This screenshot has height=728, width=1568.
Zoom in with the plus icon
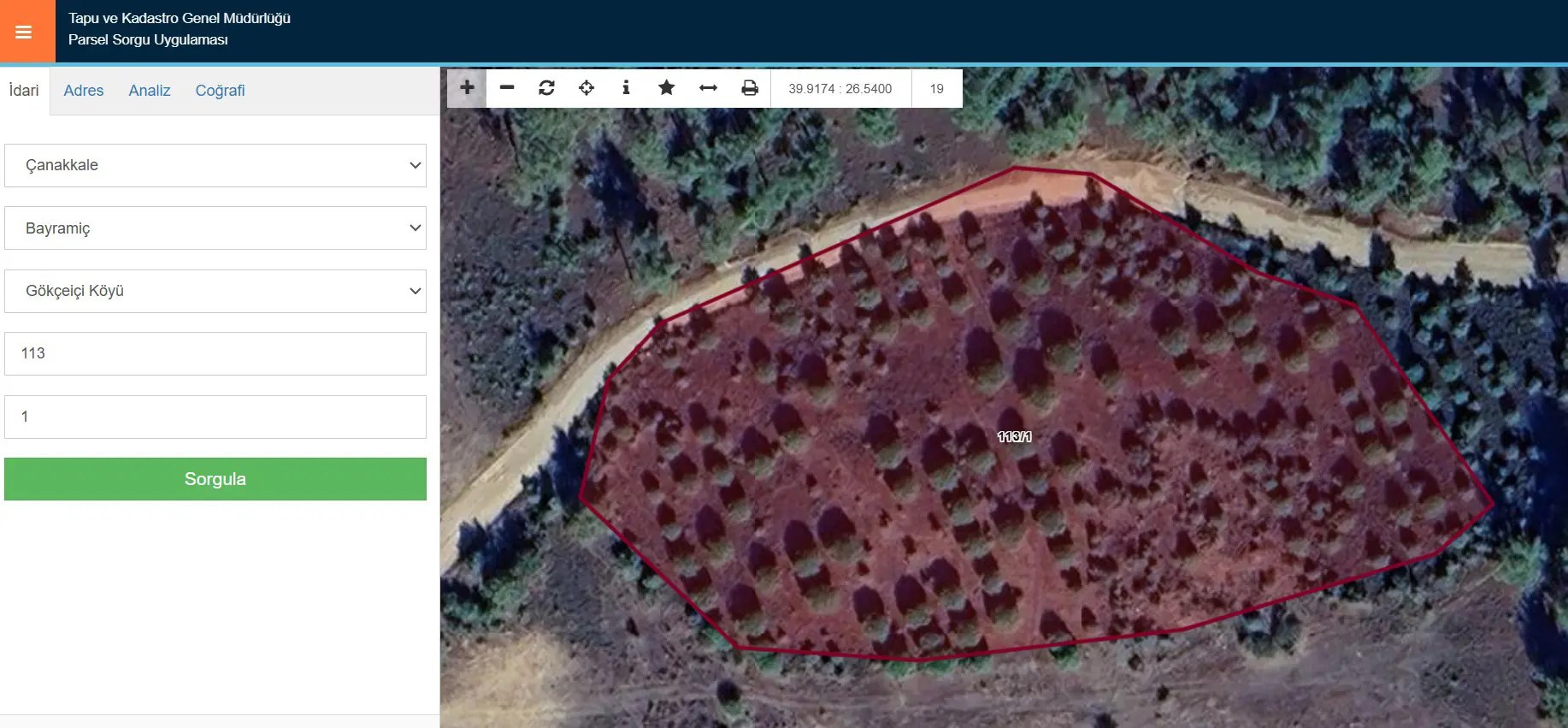pyautogui.click(x=467, y=87)
